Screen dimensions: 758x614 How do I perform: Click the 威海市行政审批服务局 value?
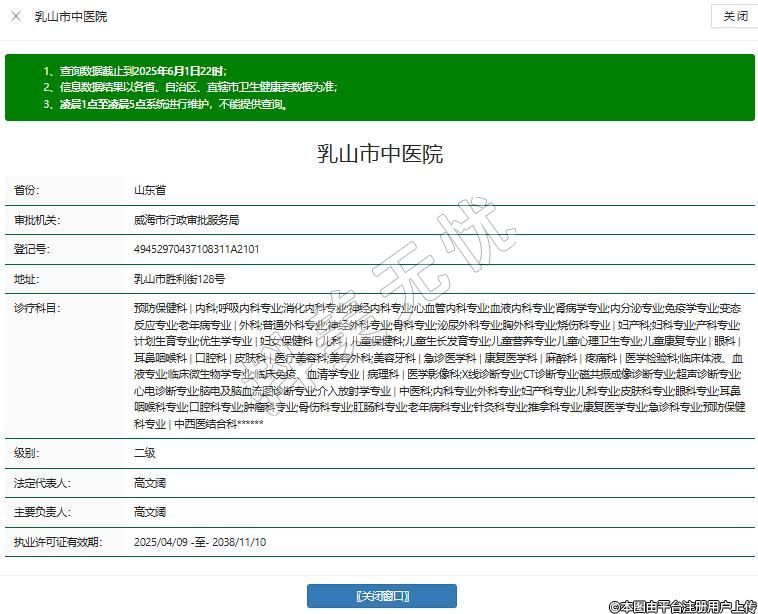pyautogui.click(x=186, y=220)
